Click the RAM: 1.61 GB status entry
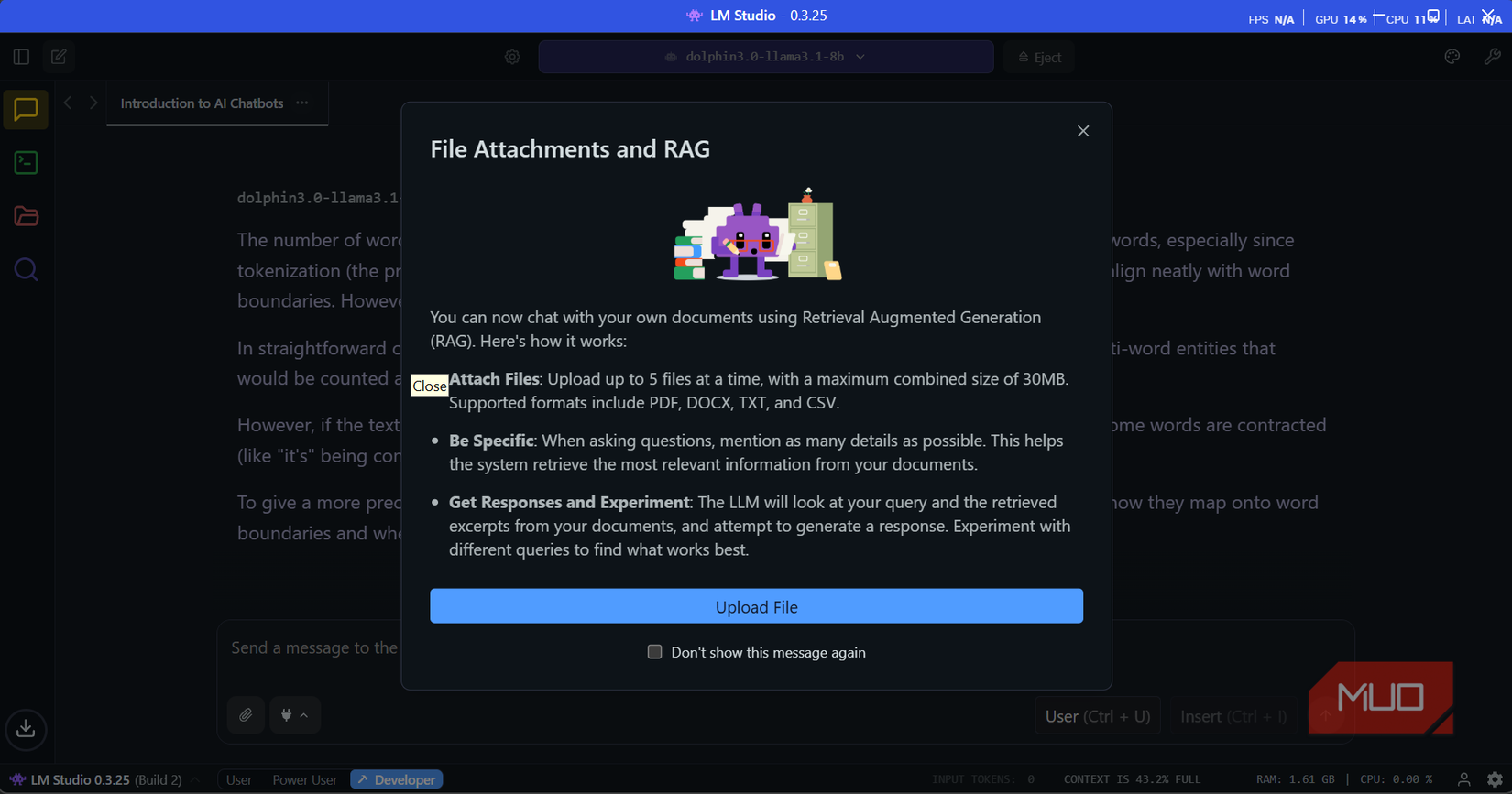Screen dimensions: 1512x794 [1295, 779]
